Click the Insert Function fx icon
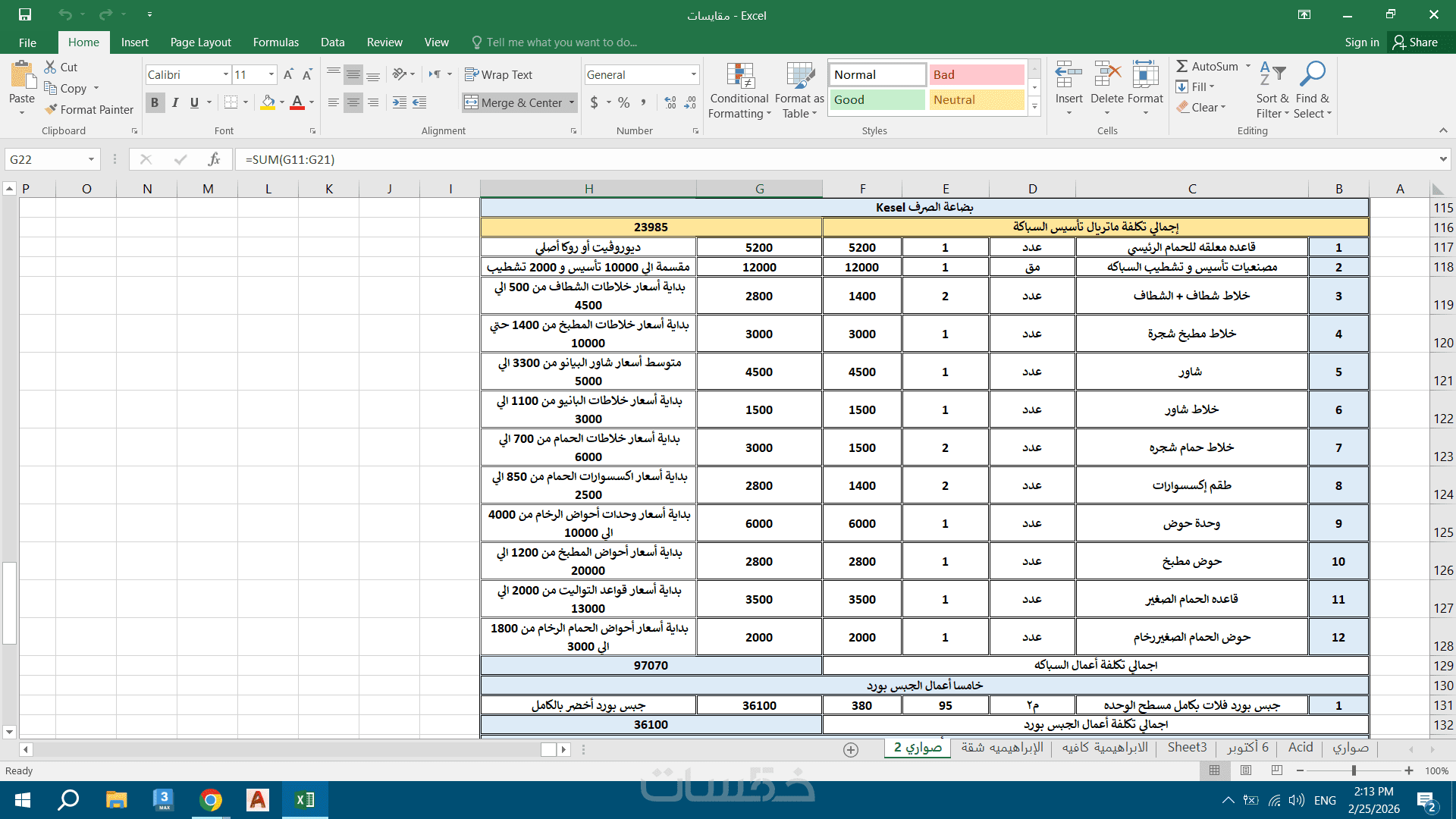The image size is (1456, 819). 215,159
